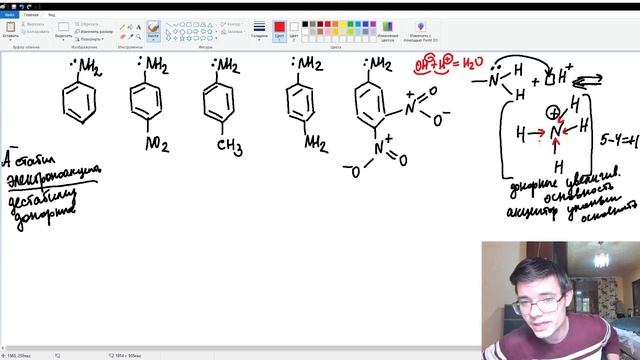
Task: Choose the Right arrow shape
Action: (196, 31)
